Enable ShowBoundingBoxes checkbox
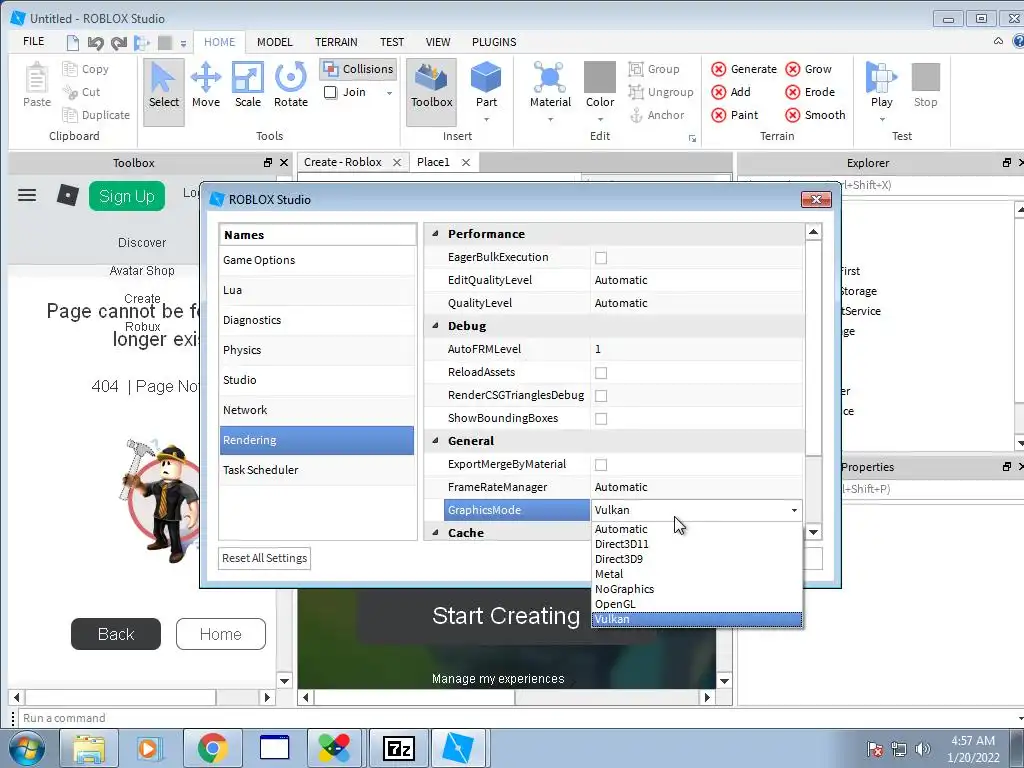 click(601, 419)
